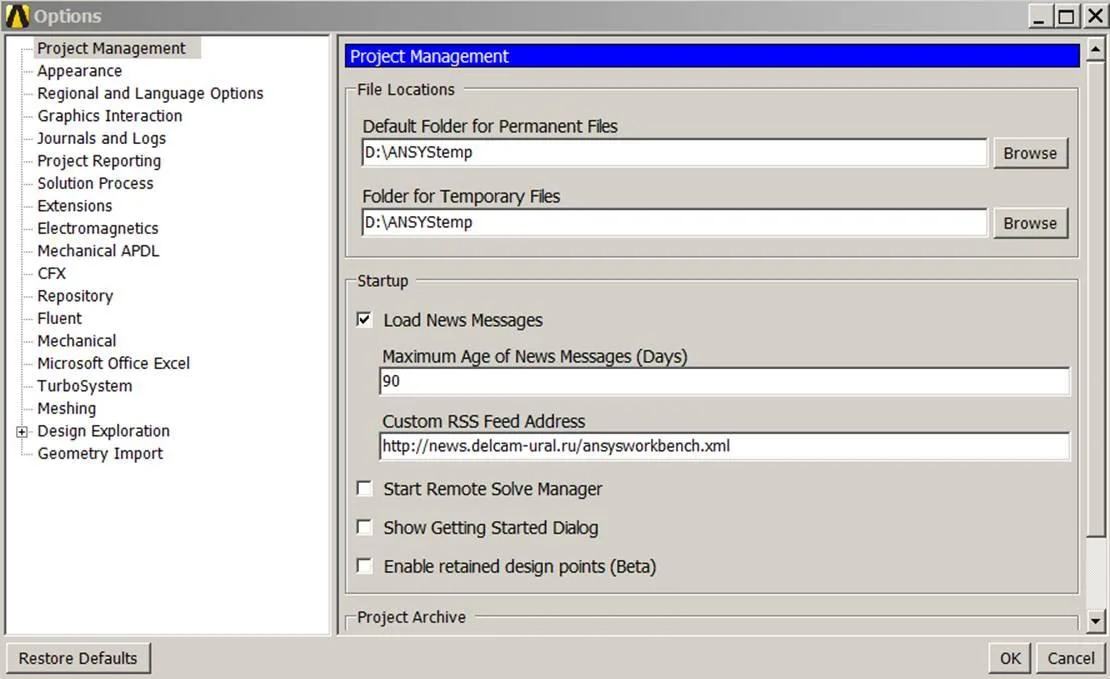Select Solution Process in the tree
The height and width of the screenshot is (679, 1110).
(x=95, y=183)
